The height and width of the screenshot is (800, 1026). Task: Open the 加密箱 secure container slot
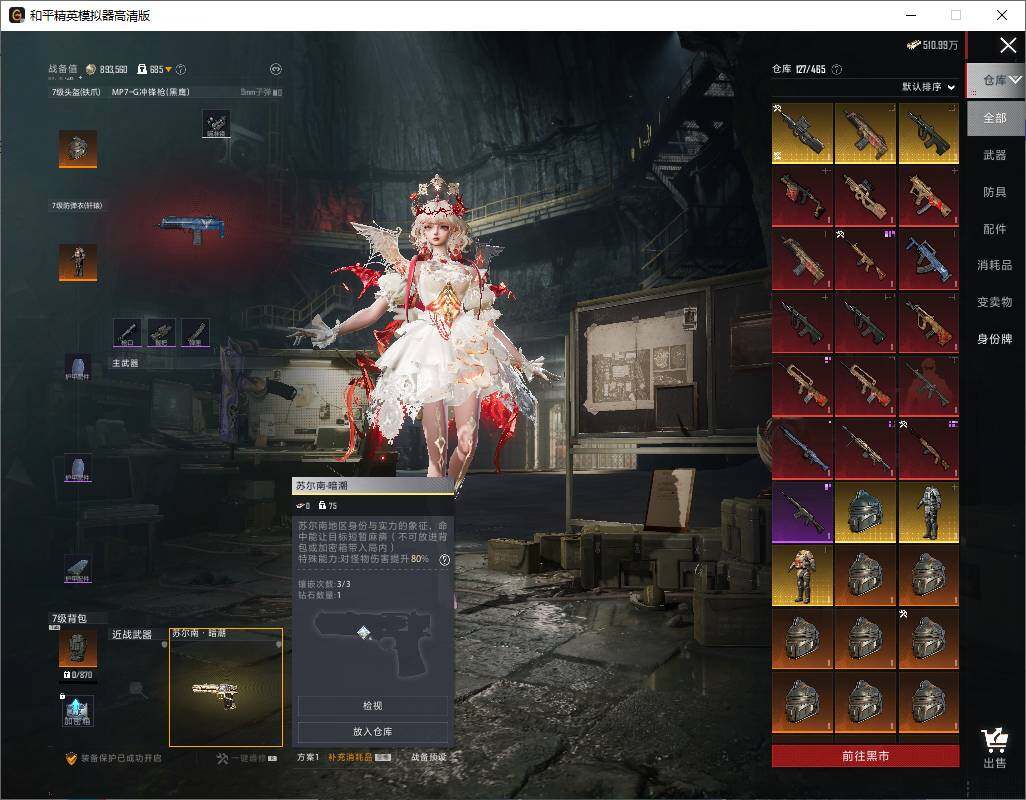[x=77, y=711]
